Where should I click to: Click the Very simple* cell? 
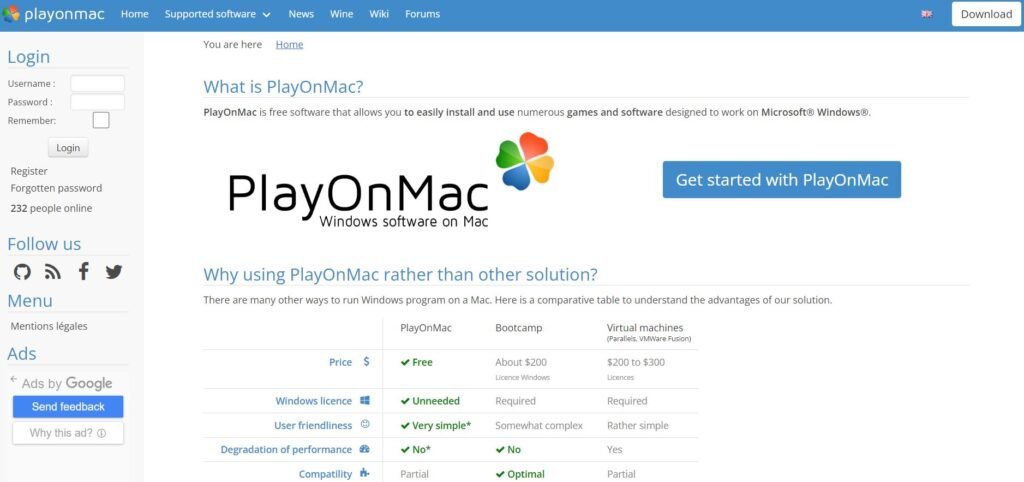pos(436,425)
